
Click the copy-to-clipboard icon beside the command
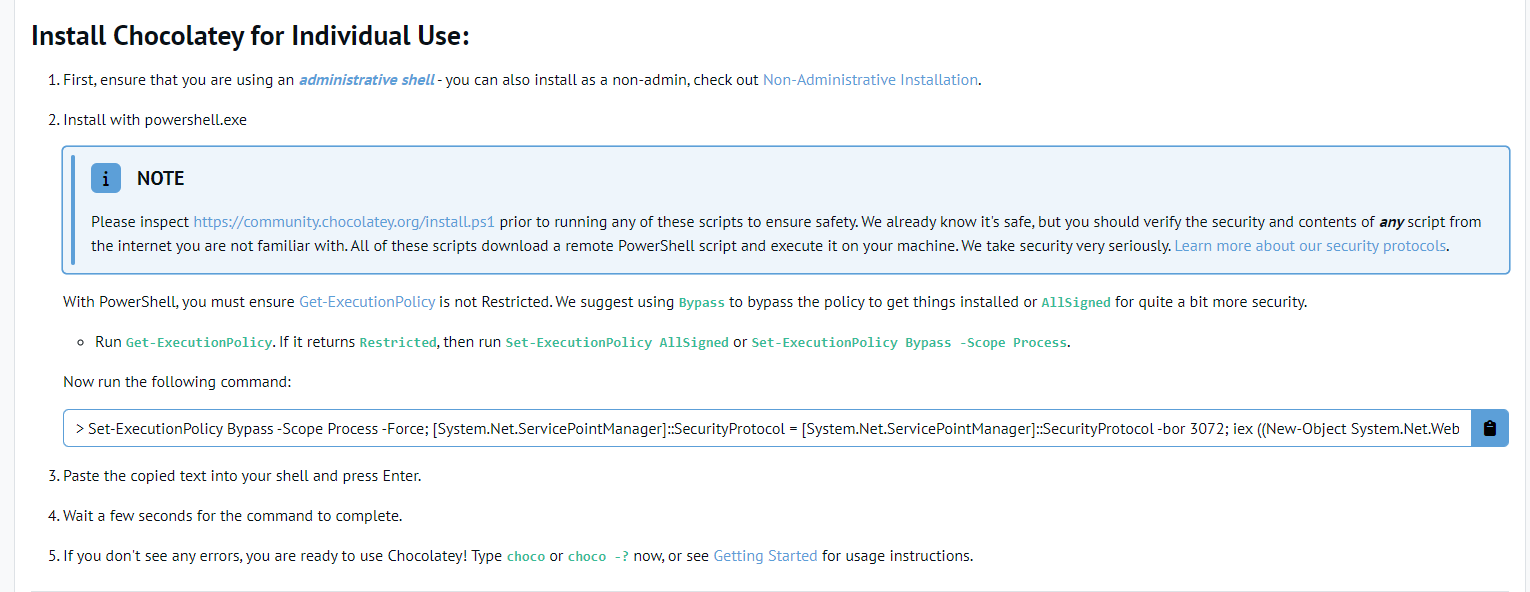click(1490, 428)
